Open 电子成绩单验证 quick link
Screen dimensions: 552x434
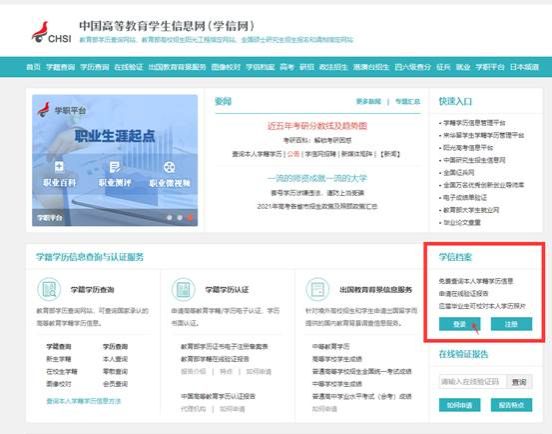(465, 197)
